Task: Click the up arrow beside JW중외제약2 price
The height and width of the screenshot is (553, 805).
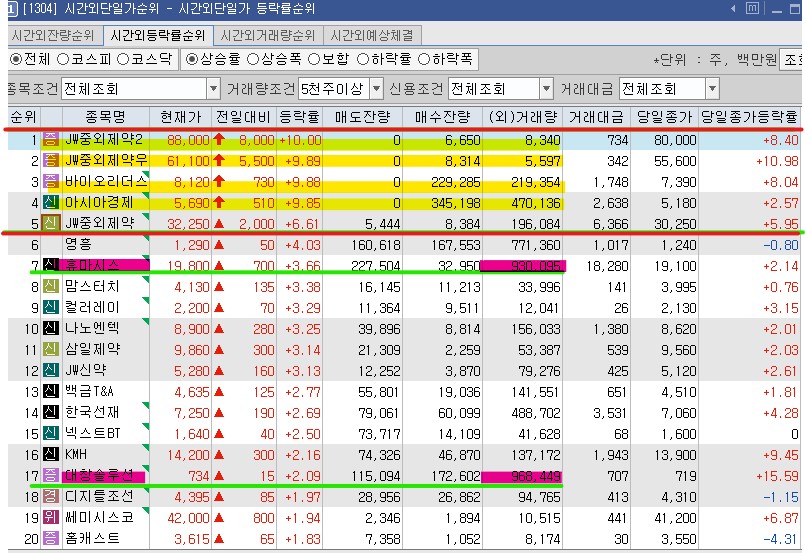Action: 219,139
